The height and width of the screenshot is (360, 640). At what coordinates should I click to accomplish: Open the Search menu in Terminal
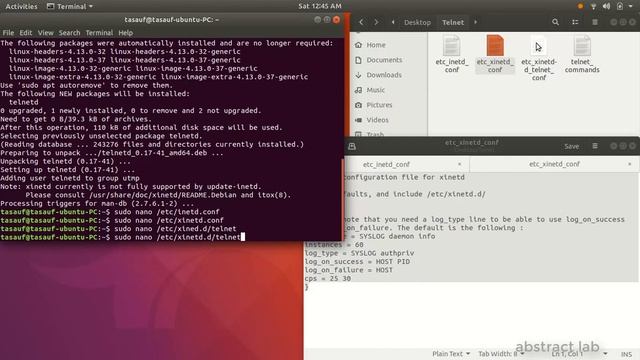(69, 33)
